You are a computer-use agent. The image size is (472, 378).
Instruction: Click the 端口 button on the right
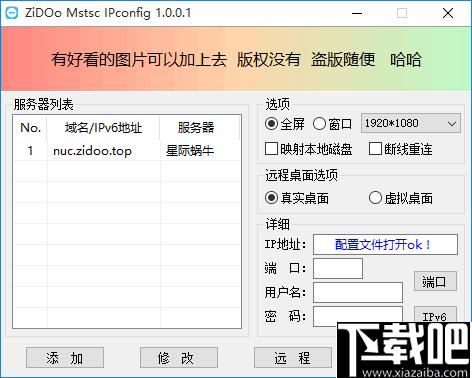(435, 281)
